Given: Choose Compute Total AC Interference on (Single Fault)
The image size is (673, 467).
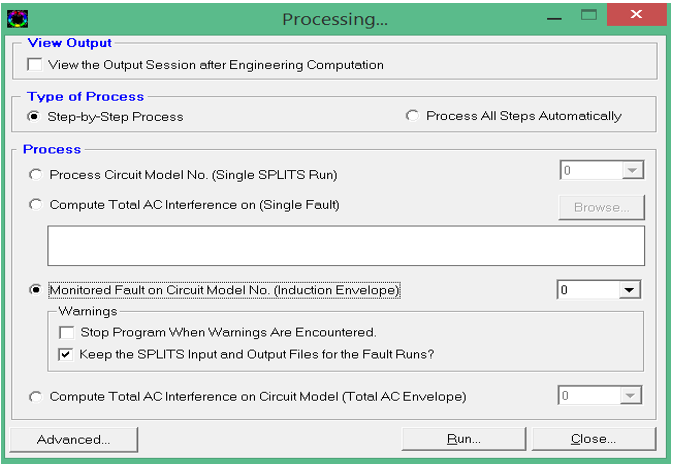Looking at the screenshot, I should click(36, 205).
